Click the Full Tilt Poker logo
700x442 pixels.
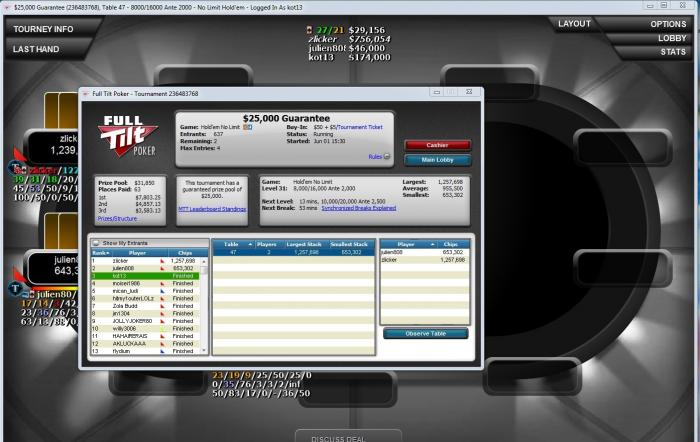coord(128,136)
